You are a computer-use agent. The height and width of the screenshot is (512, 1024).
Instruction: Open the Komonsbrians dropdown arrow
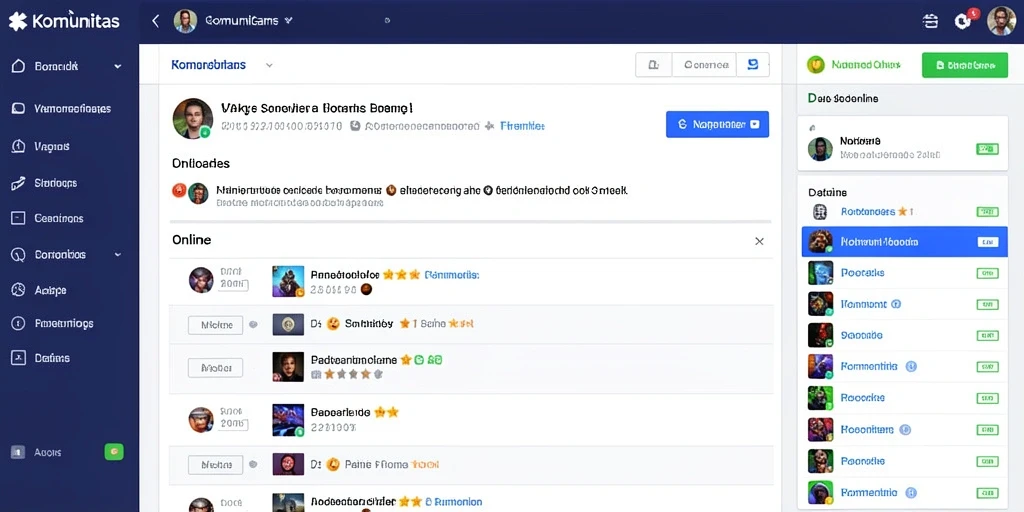(269, 65)
